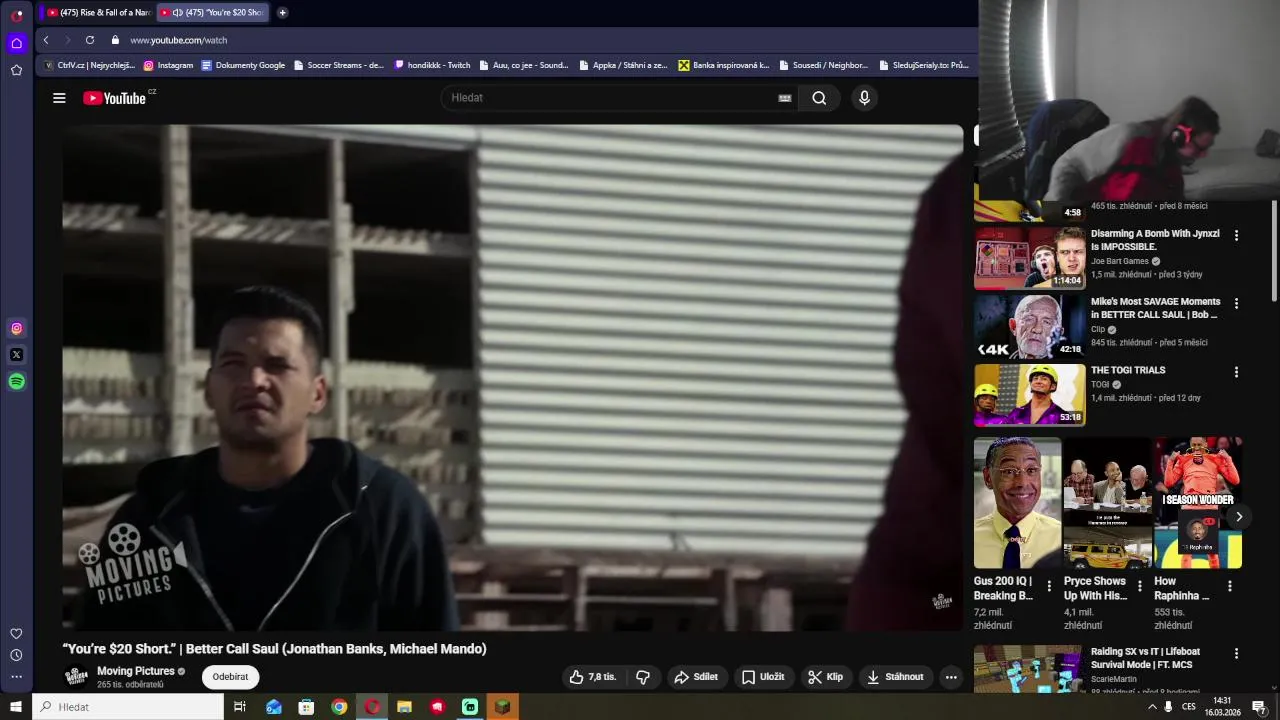Open options menu for Disarming A Bomb video
The image size is (1280, 720).
(x=1236, y=236)
